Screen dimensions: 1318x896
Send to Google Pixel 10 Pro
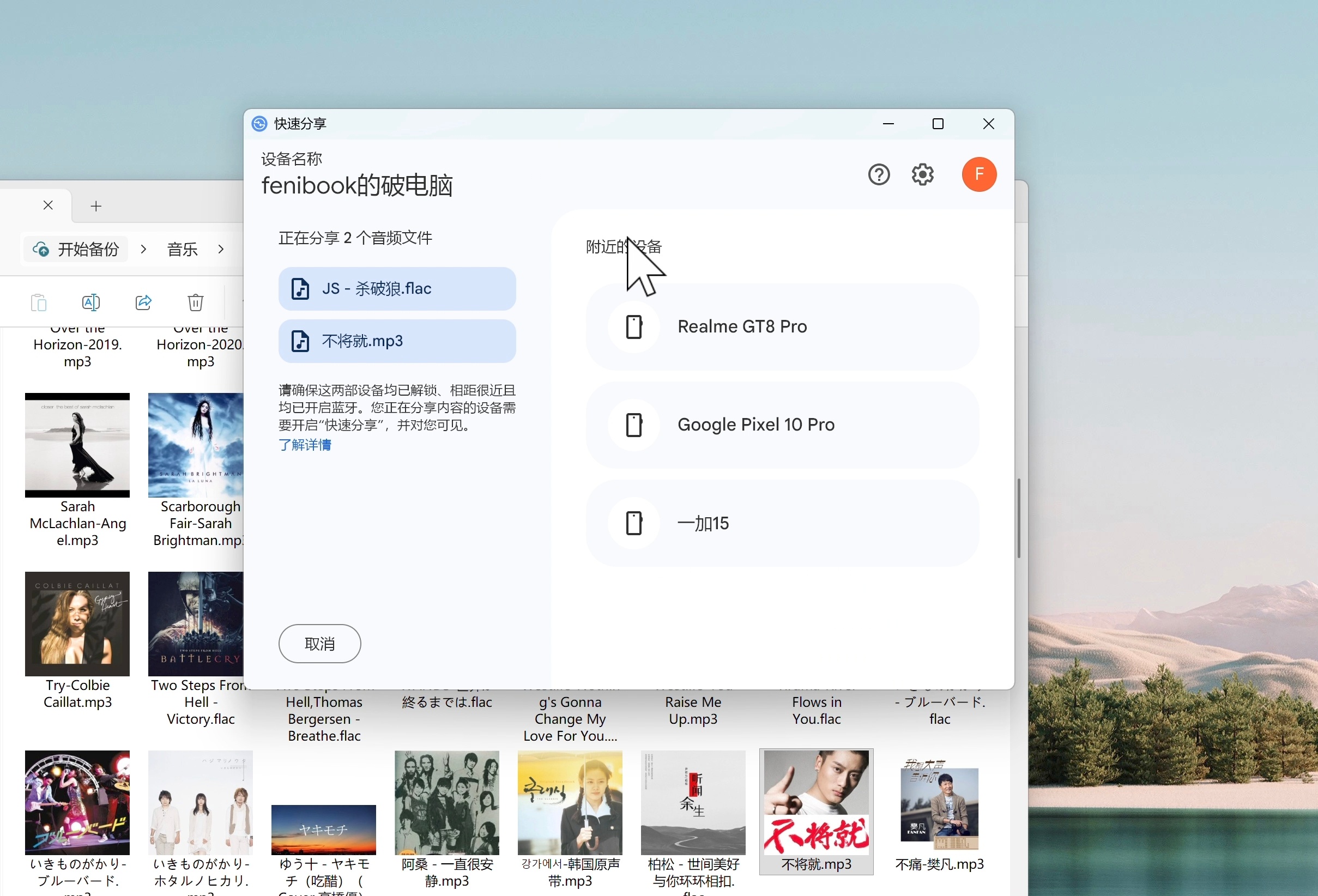[782, 425]
